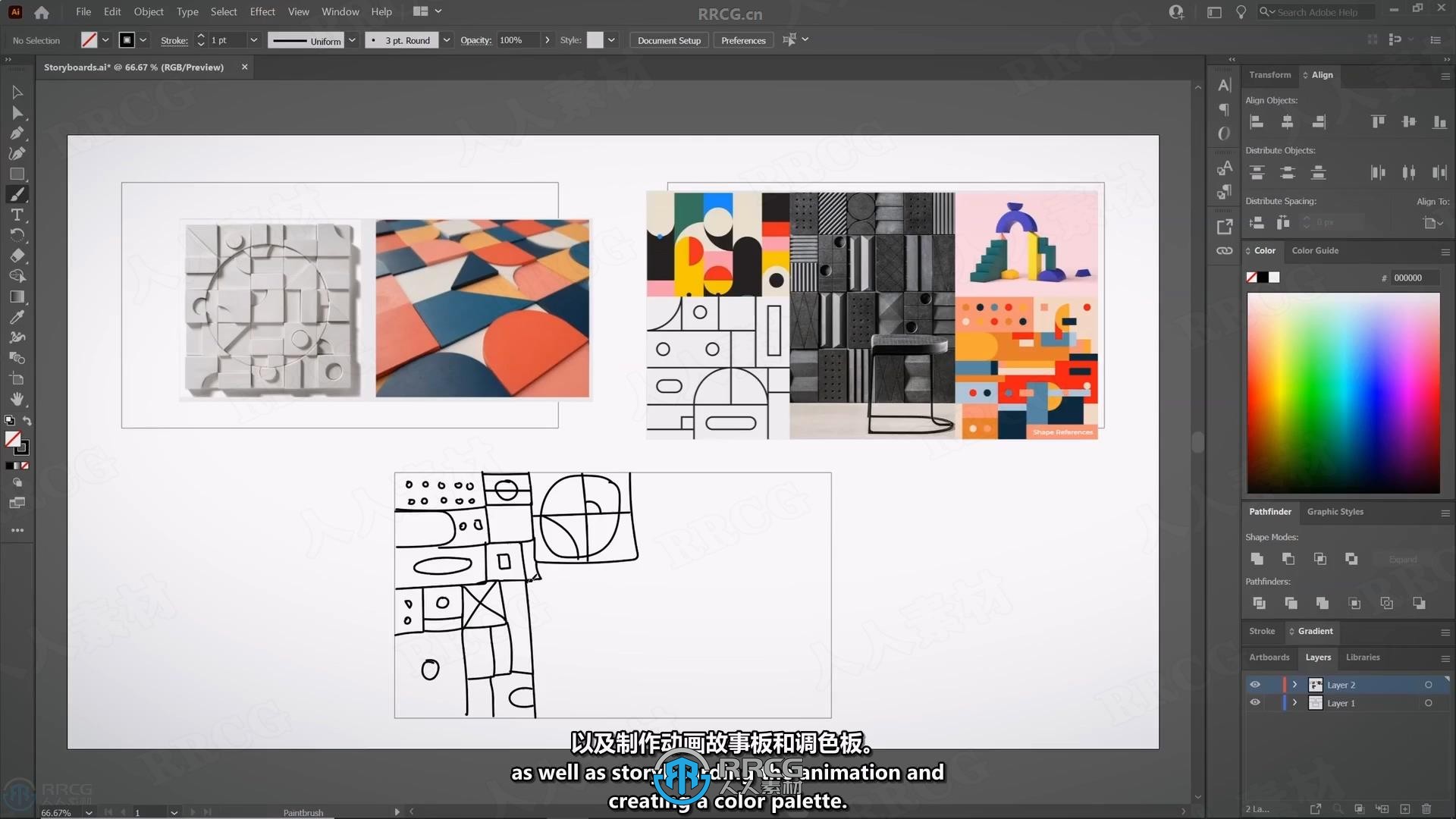Image resolution: width=1456 pixels, height=819 pixels.
Task: Click the Pathfinder unite icon
Action: 1257,558
